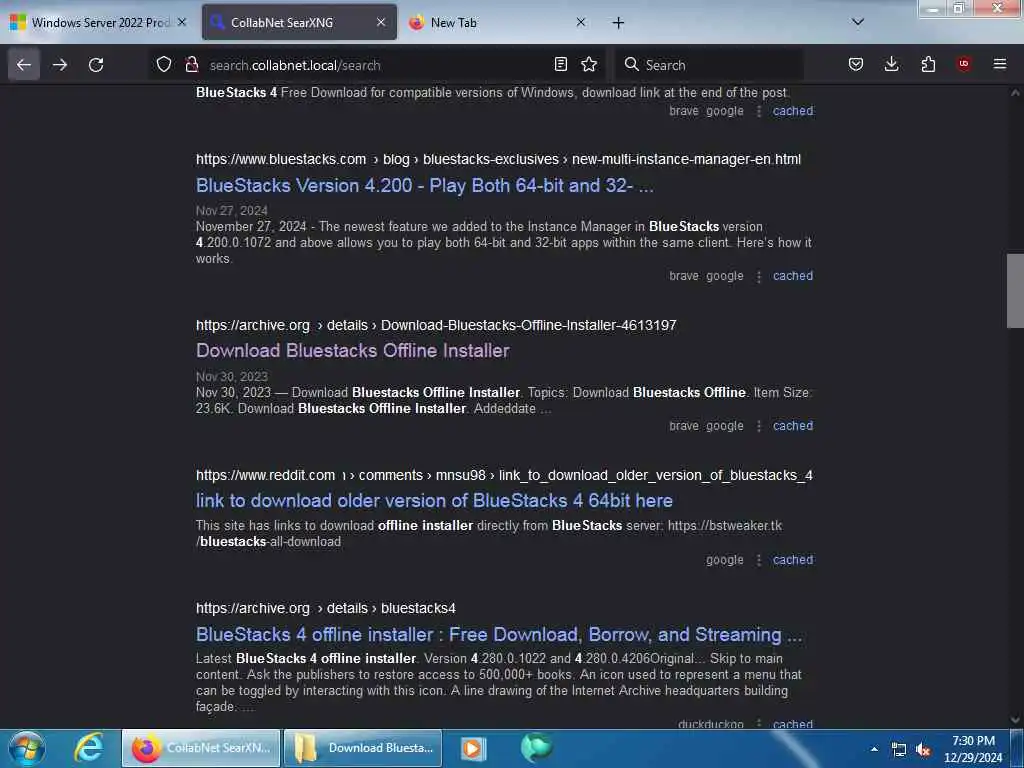
Task: Click the www.bluestacks.com result URL
Action: coord(498,159)
